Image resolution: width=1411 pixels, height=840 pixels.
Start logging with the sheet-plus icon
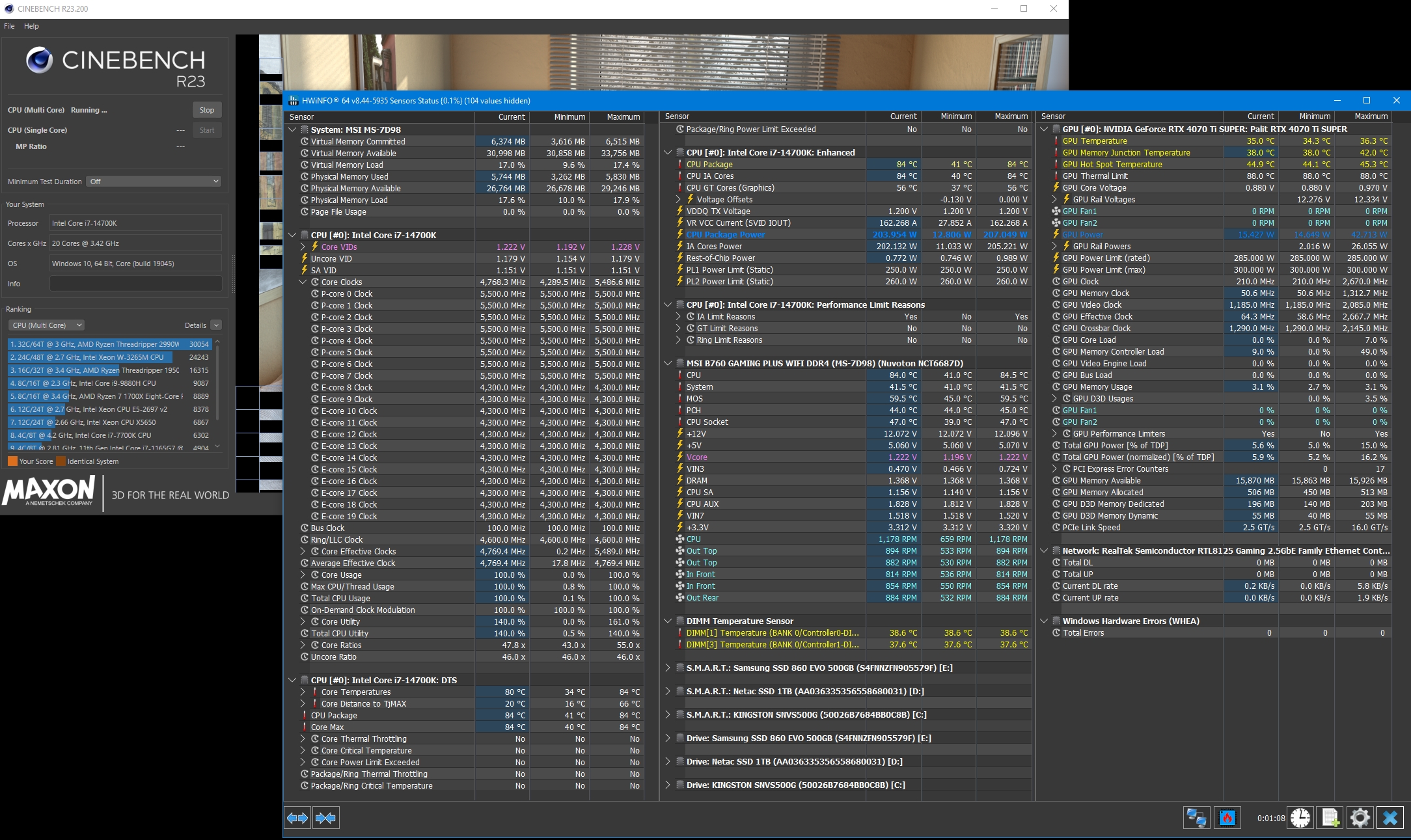pos(1330,818)
